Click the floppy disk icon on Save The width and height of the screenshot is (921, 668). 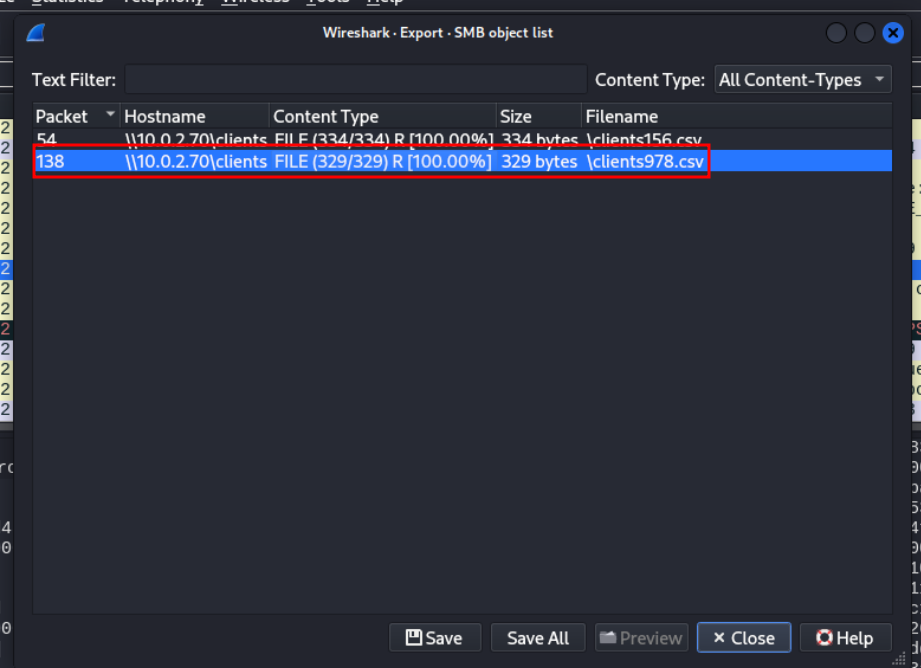pos(414,637)
